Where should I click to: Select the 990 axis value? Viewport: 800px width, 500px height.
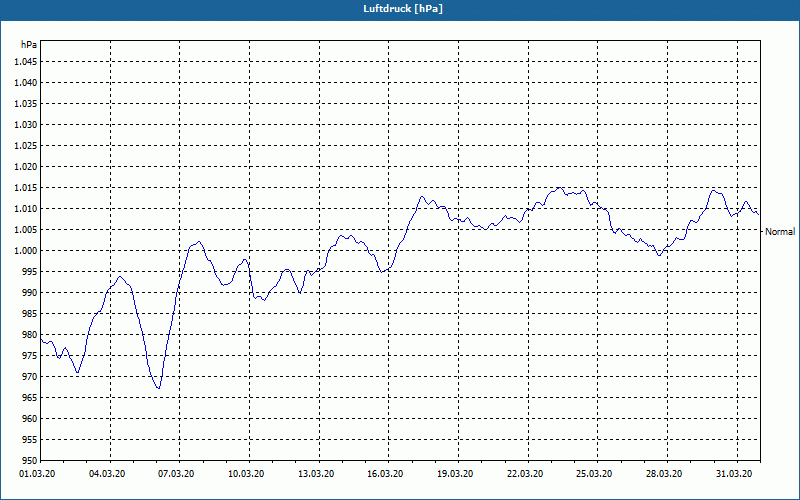(30, 292)
